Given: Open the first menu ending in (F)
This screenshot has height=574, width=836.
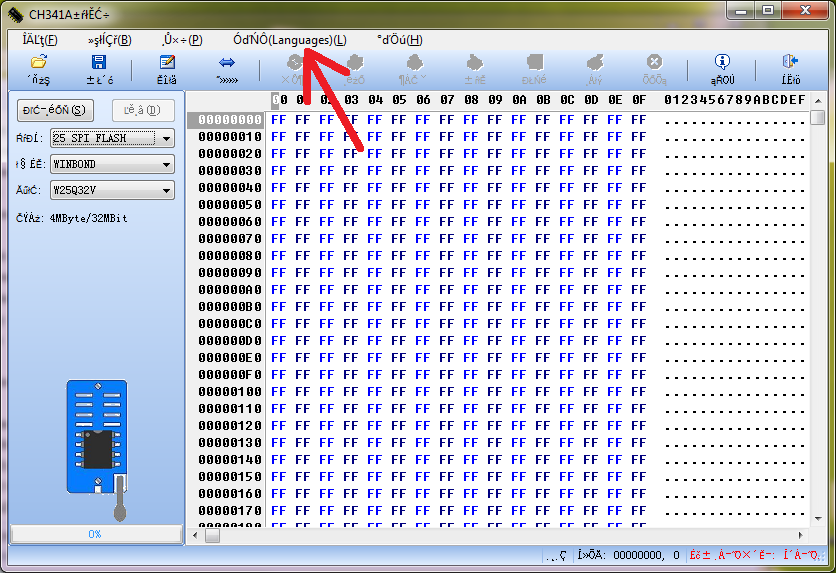Looking at the screenshot, I should point(40,40).
